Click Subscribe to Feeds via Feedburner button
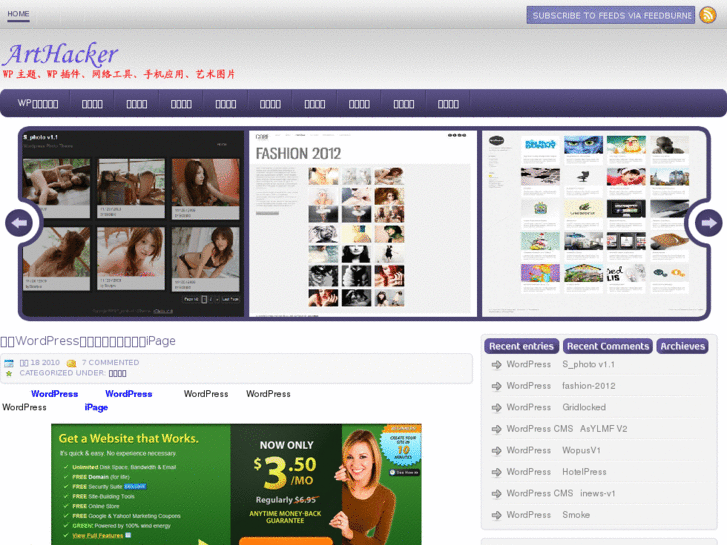 (x=611, y=15)
